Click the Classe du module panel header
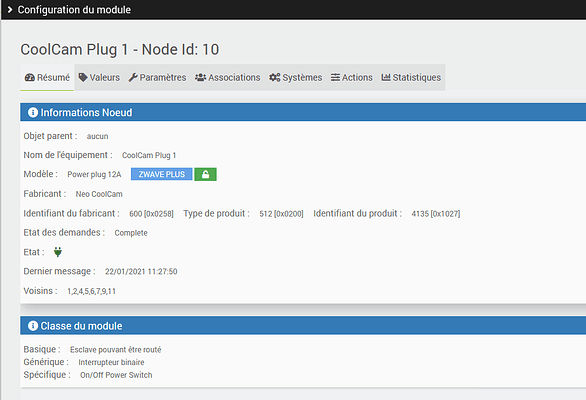 pyautogui.click(x=303, y=326)
